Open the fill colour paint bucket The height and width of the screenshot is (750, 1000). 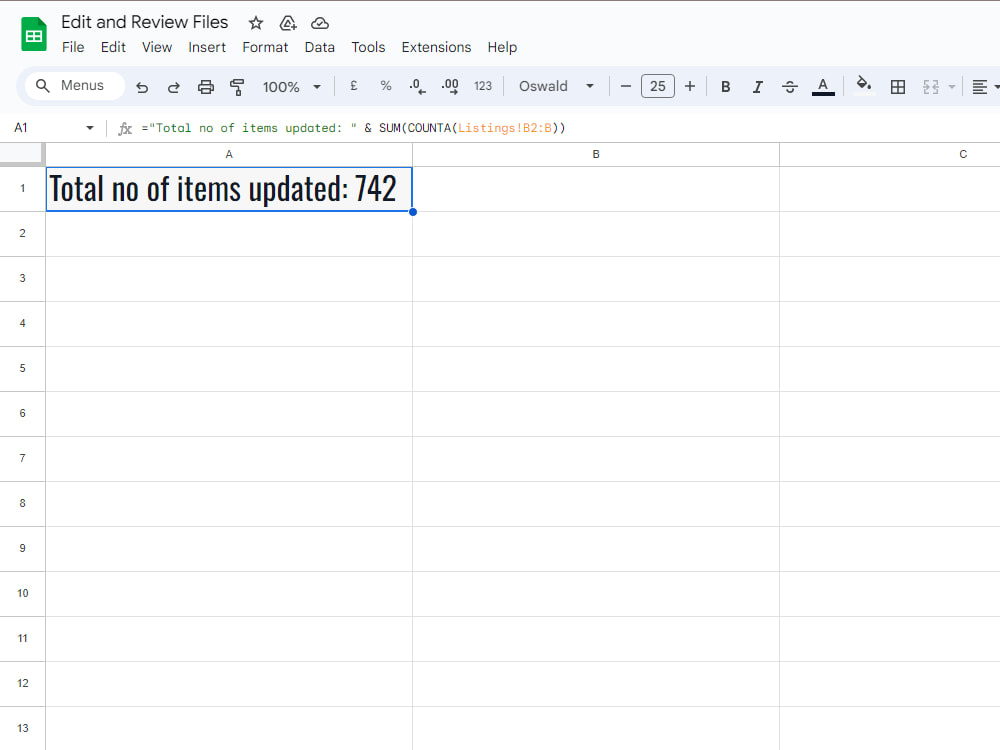(x=864, y=85)
